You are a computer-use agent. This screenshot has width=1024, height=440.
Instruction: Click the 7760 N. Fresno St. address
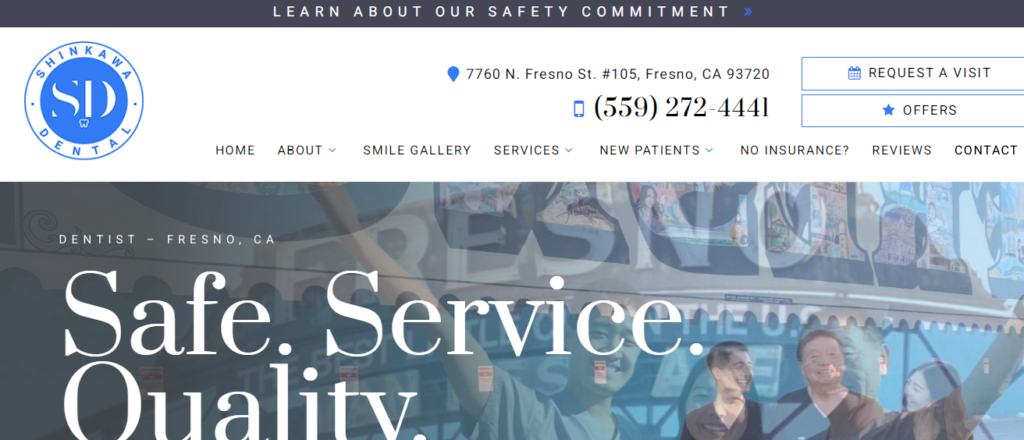(x=618, y=74)
